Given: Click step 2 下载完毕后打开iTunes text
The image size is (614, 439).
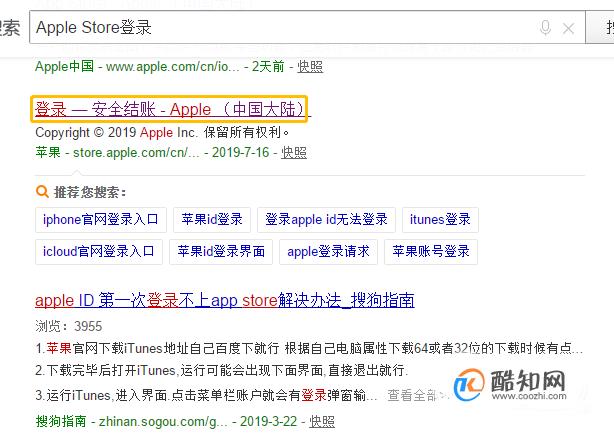Looking at the screenshot, I should click(222, 370).
